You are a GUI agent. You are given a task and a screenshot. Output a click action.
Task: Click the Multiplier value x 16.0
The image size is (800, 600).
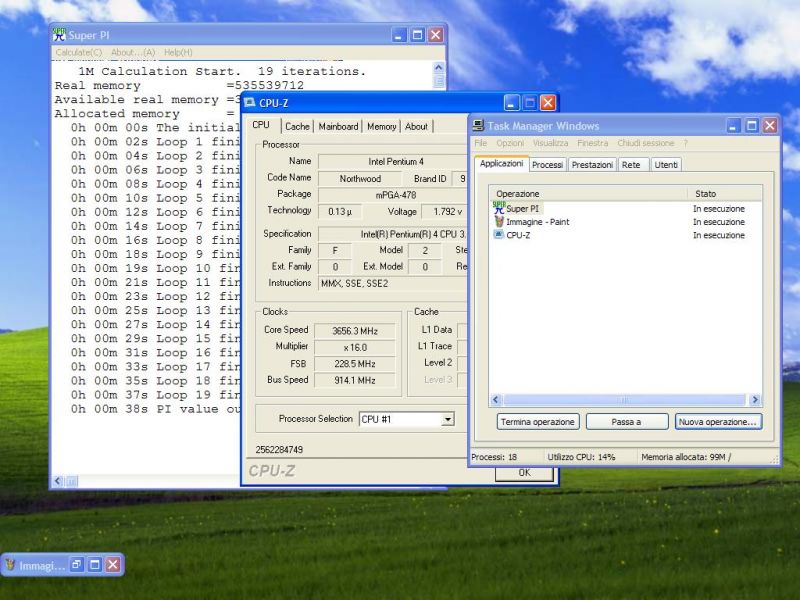pyautogui.click(x=355, y=347)
